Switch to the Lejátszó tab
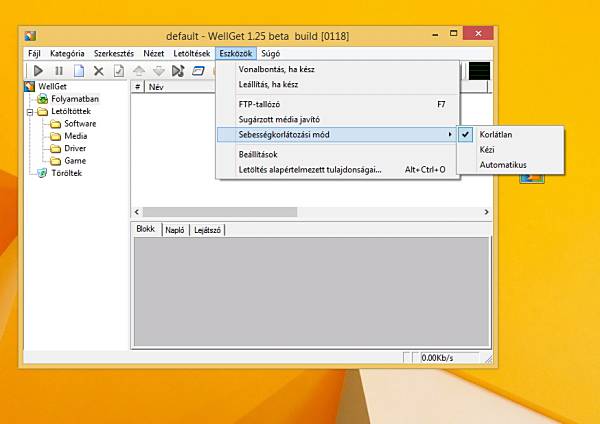Viewport: 600px width, 424px height. point(207,230)
